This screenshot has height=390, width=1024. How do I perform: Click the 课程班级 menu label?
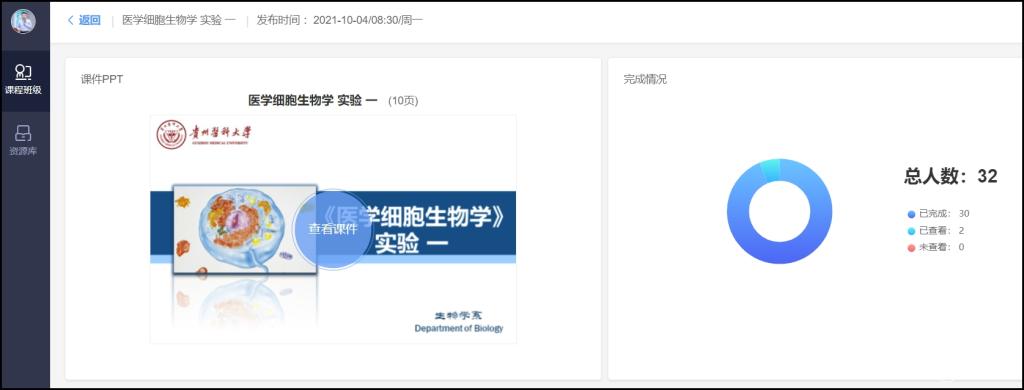pyautogui.click(x=24, y=90)
